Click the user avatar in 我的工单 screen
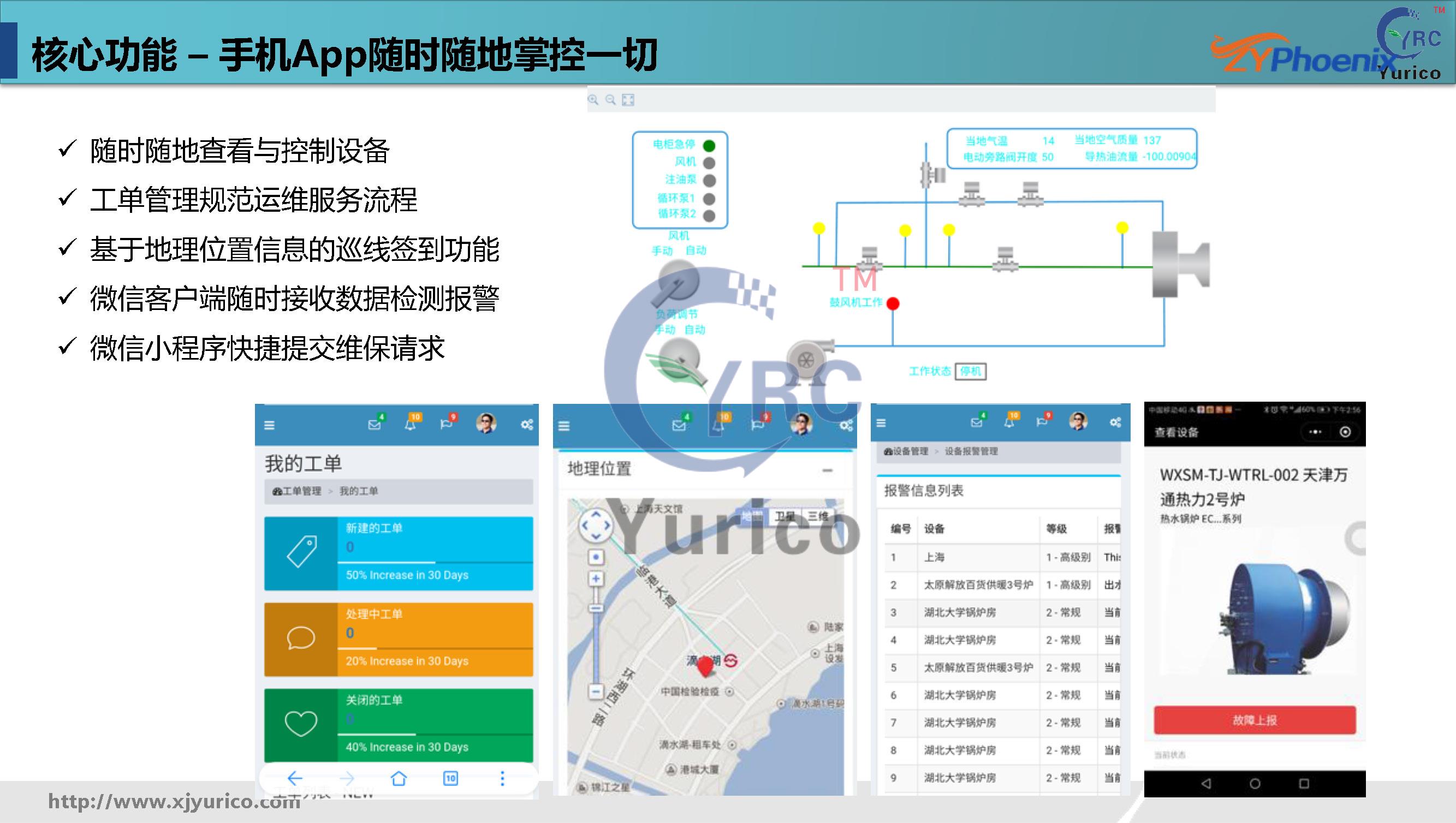The width and height of the screenshot is (1456, 823). [x=486, y=424]
